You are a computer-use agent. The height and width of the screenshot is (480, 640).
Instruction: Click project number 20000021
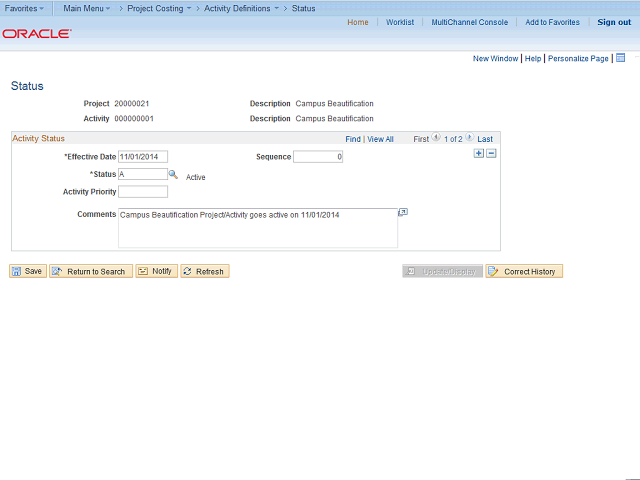click(132, 104)
